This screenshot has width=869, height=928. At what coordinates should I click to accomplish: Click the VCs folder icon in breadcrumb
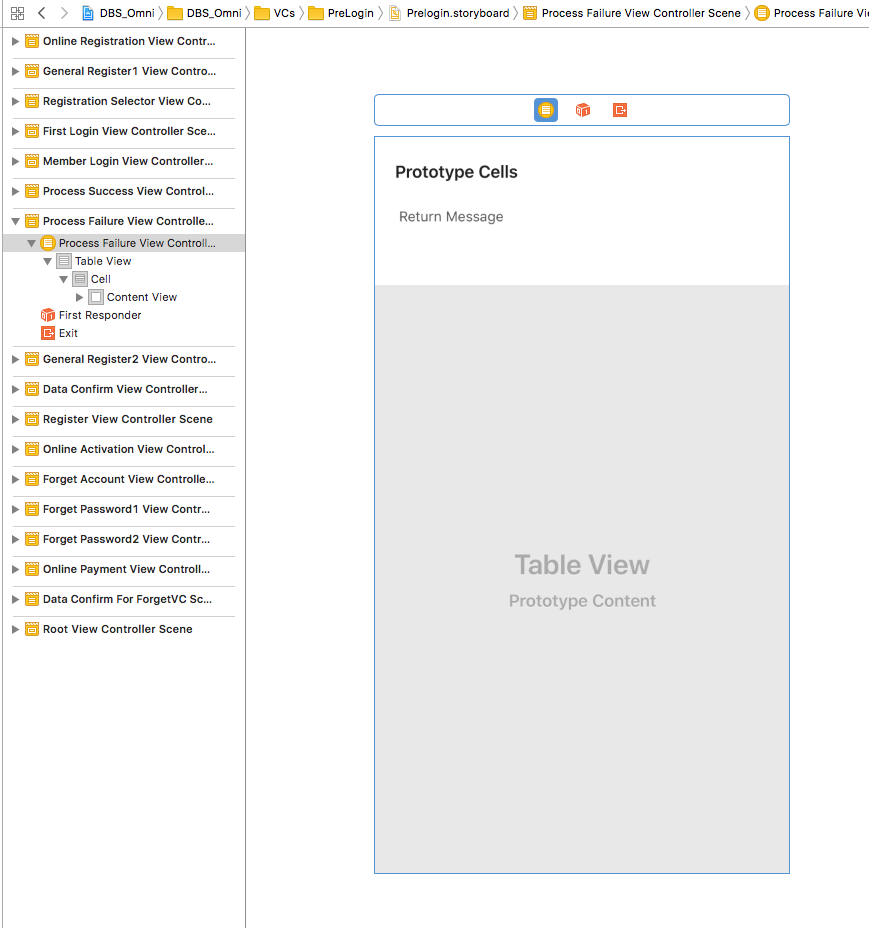tap(262, 13)
